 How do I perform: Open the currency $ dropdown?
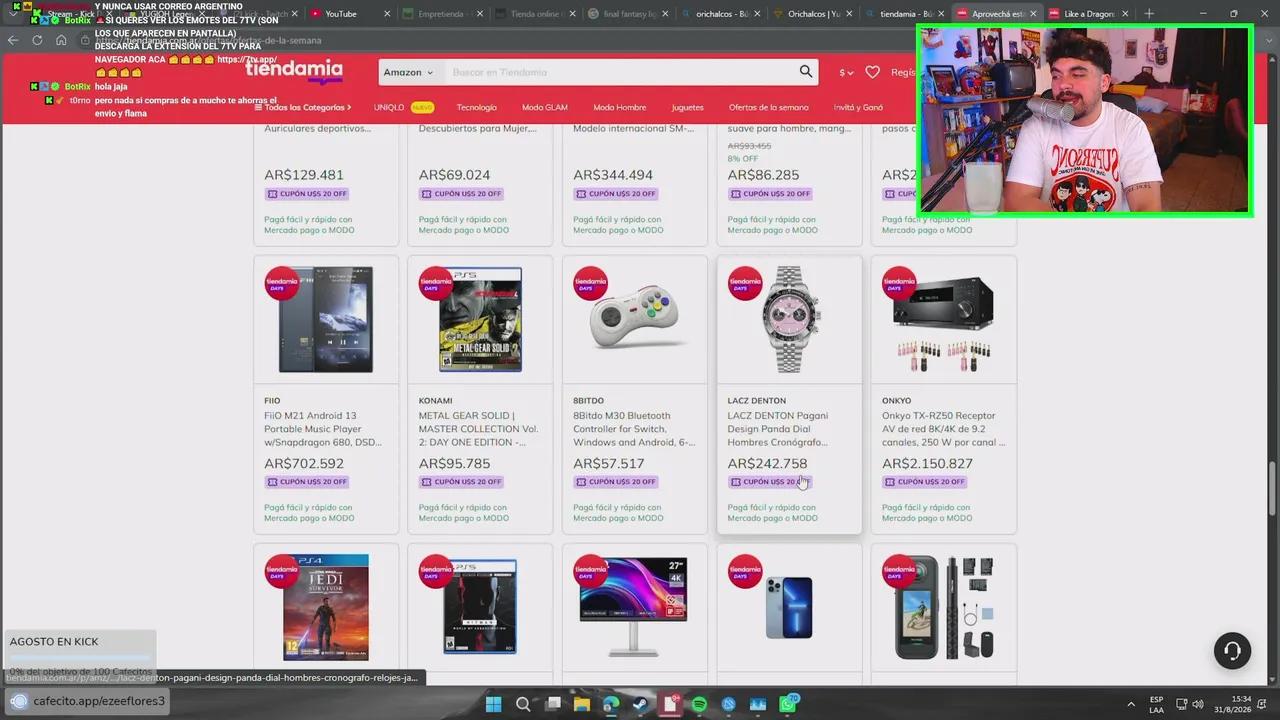pos(846,72)
